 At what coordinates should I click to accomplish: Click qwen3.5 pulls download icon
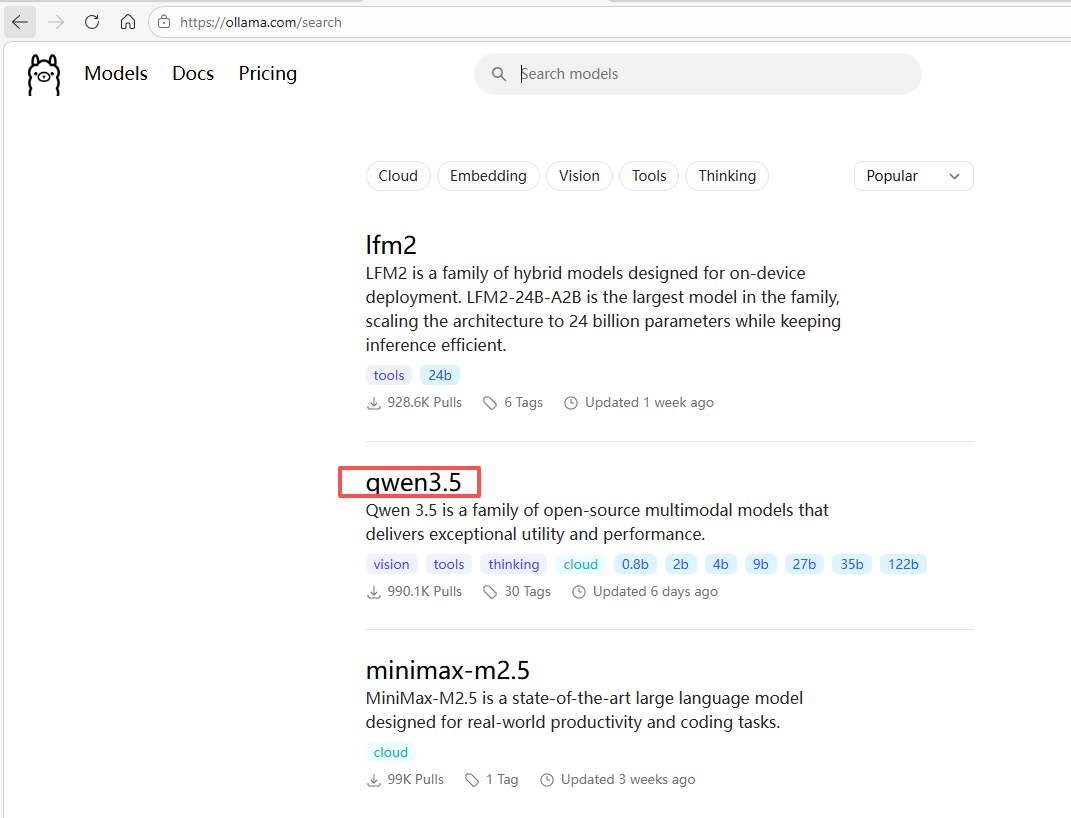pos(374,592)
